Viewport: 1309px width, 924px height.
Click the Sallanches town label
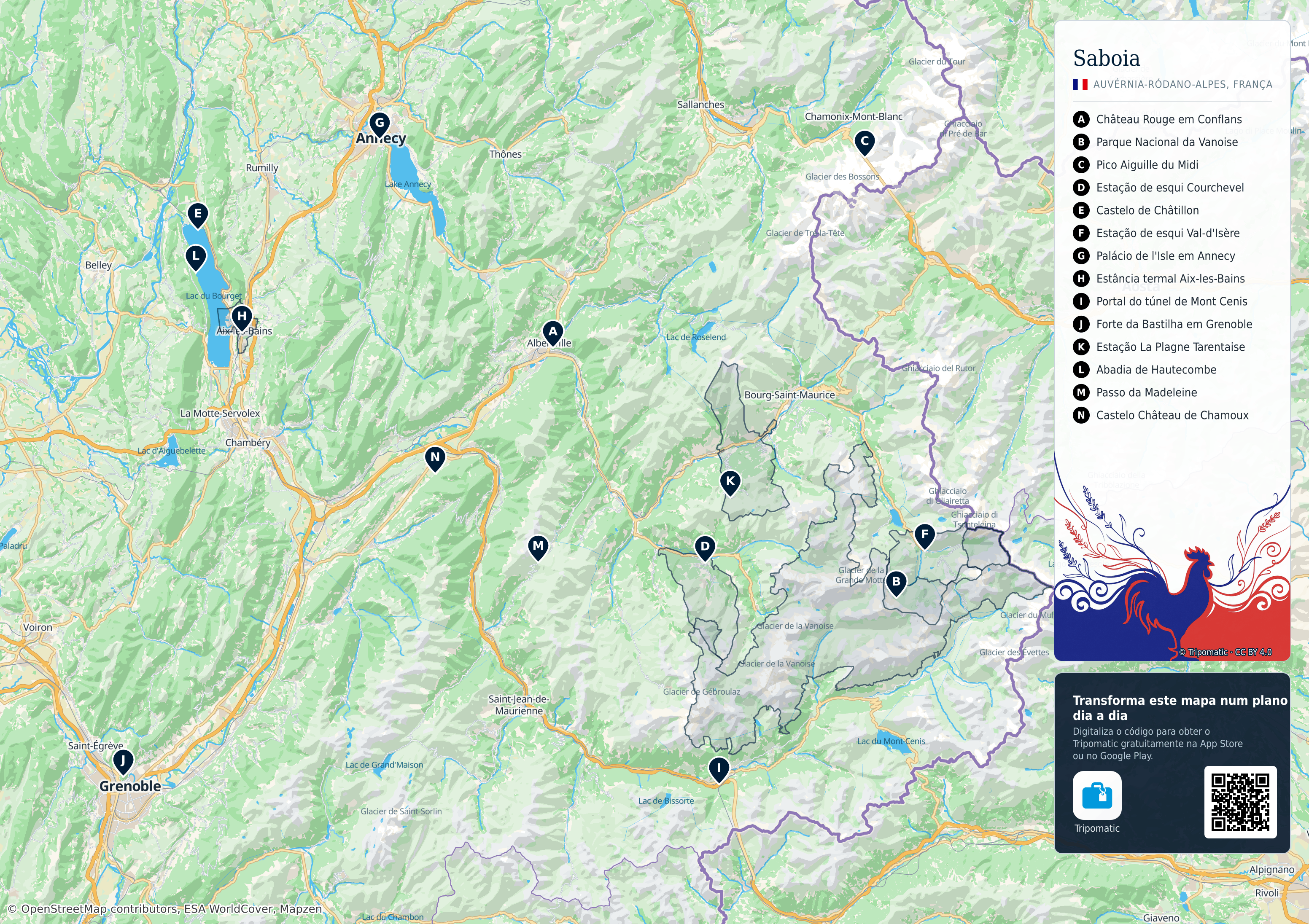coord(700,105)
